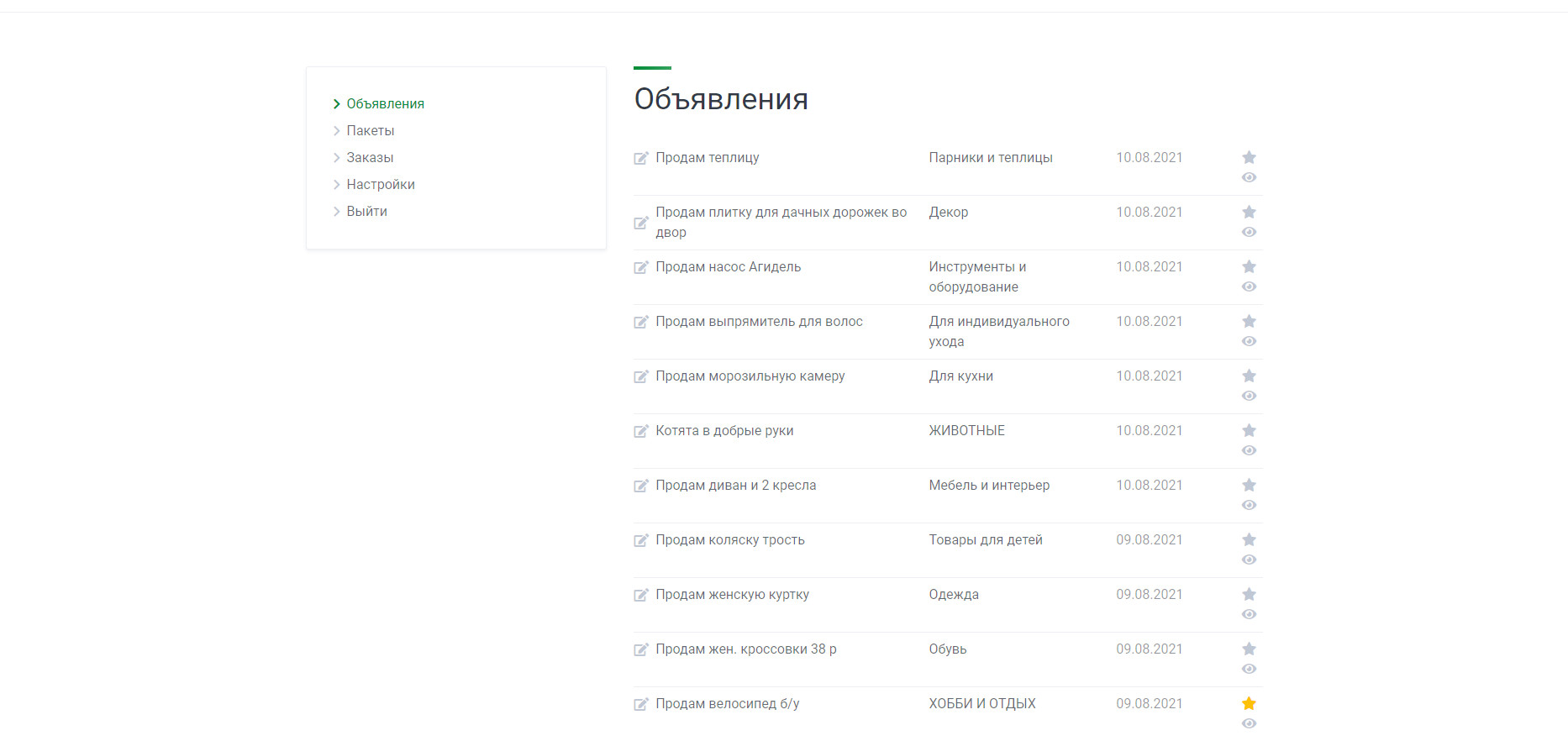The image size is (1568, 741).
Task: Open the Продам выпрямитель для волос listing
Action: click(759, 322)
